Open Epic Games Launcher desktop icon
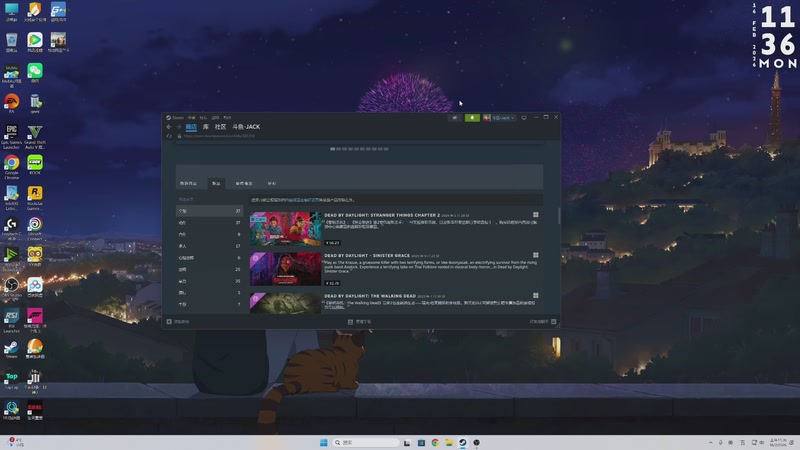Screen dimensions: 800x450 [11, 137]
